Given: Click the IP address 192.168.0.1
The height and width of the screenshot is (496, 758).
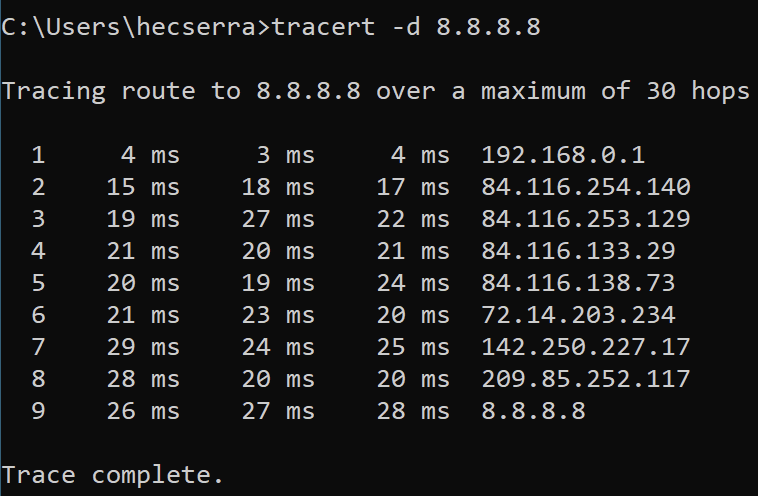Looking at the screenshot, I should [x=563, y=155].
